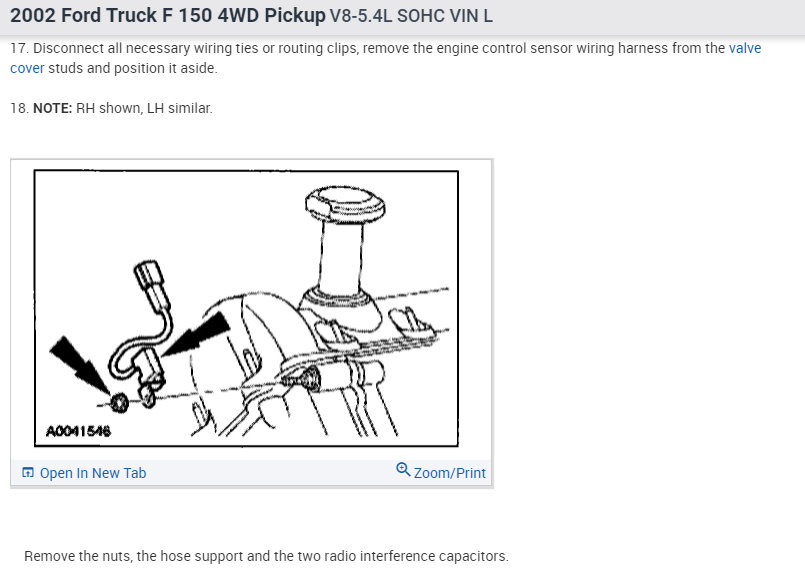The height and width of the screenshot is (587, 805).
Task: Click the left black arrow pointing at nut
Action: (79, 365)
